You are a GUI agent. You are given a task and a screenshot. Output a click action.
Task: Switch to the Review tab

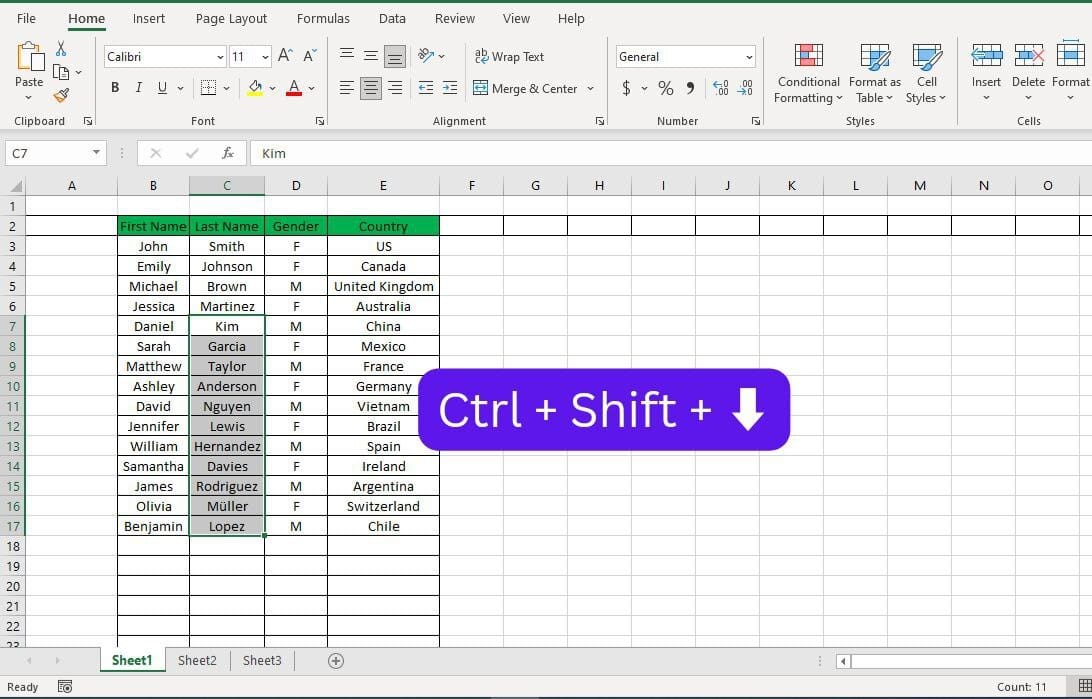click(455, 19)
